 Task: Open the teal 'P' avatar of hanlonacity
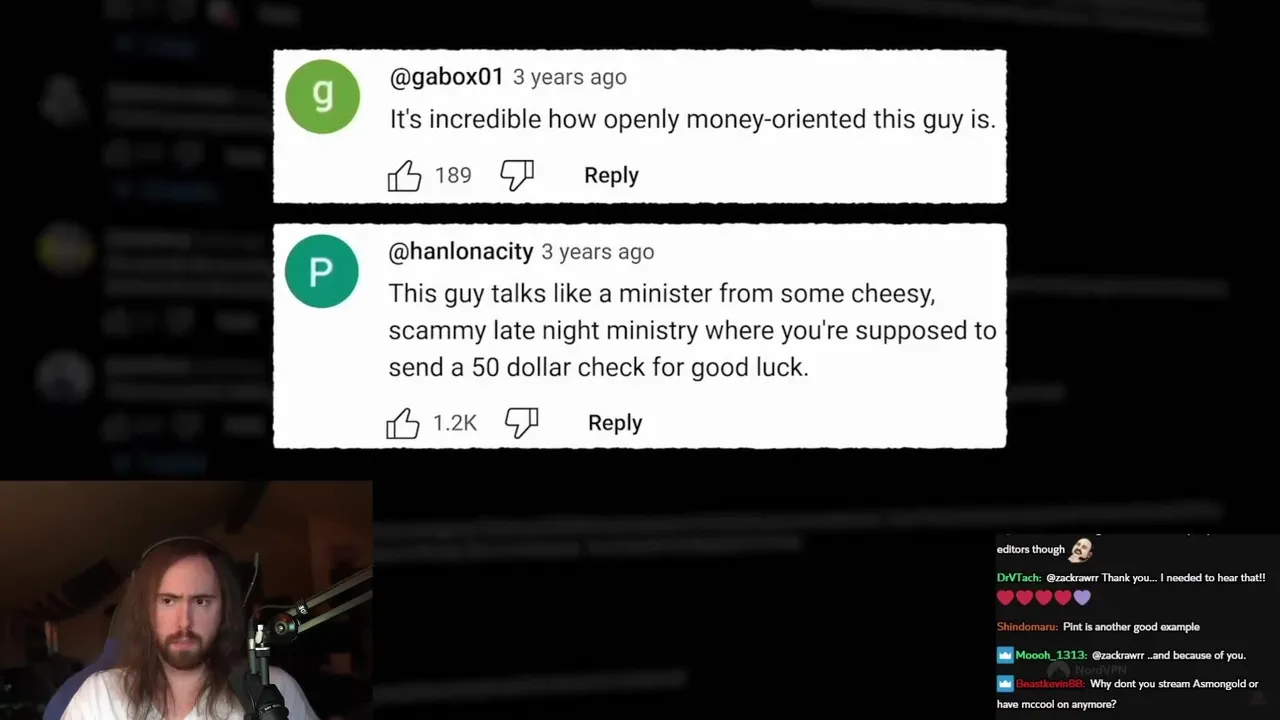(x=322, y=271)
